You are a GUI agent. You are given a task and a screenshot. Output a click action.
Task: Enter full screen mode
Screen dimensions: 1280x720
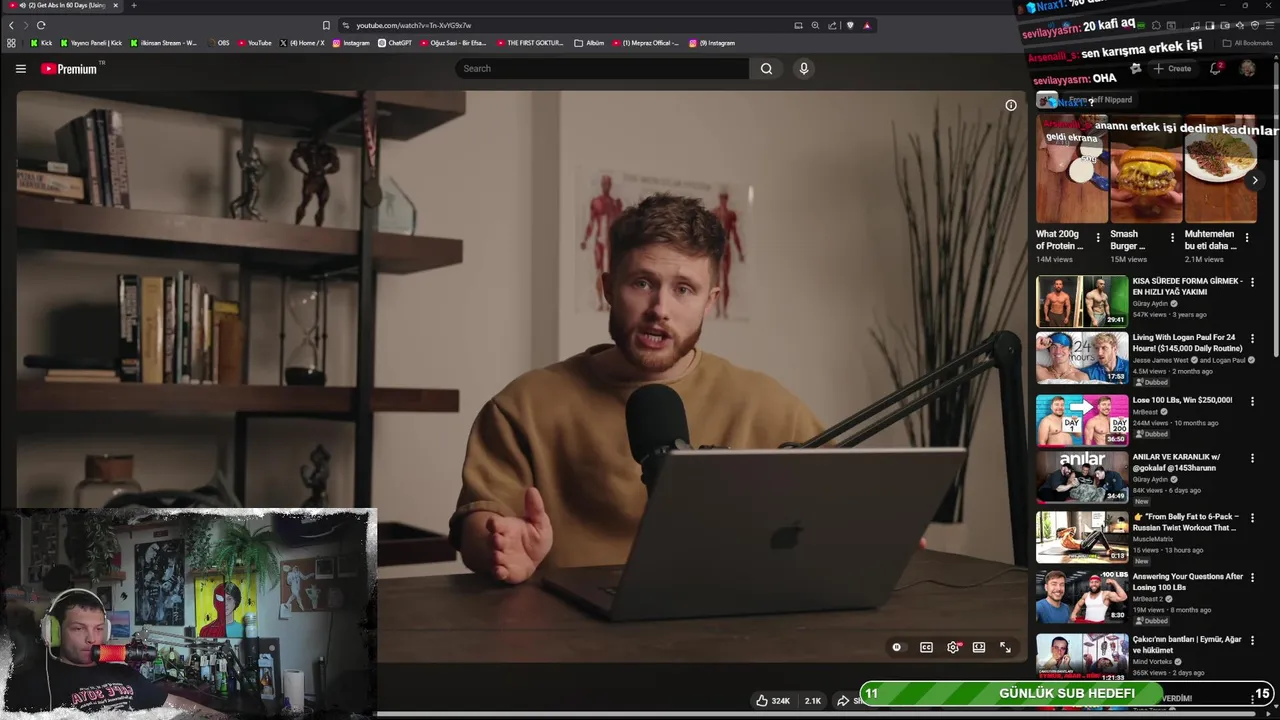tap(1005, 647)
